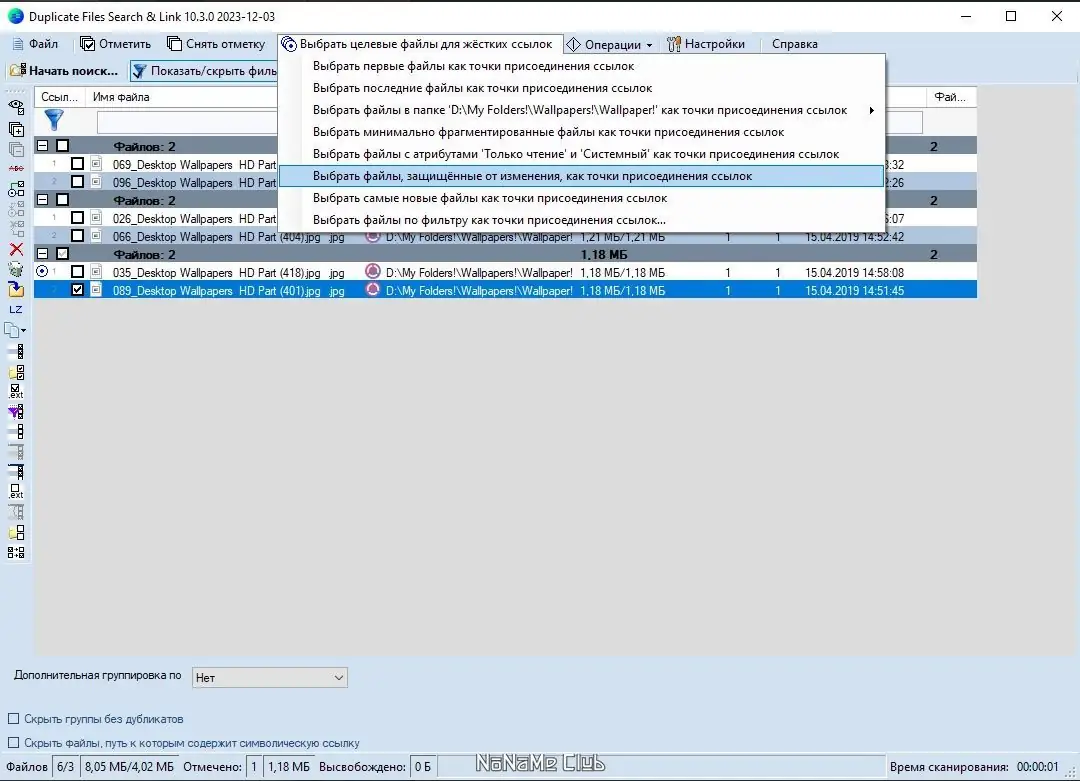Collapse the first 'Файлов: 2' group
This screenshot has height=781, width=1080.
tap(43, 146)
